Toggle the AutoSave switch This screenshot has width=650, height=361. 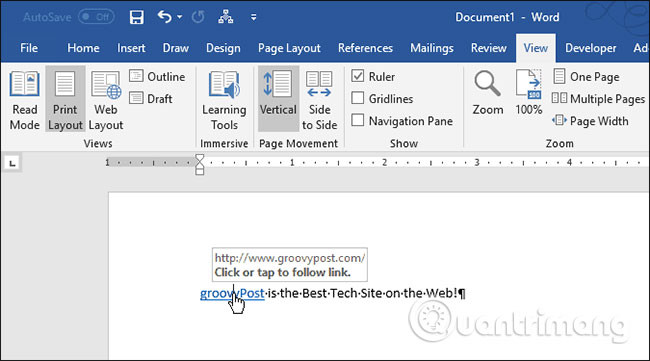[97, 17]
